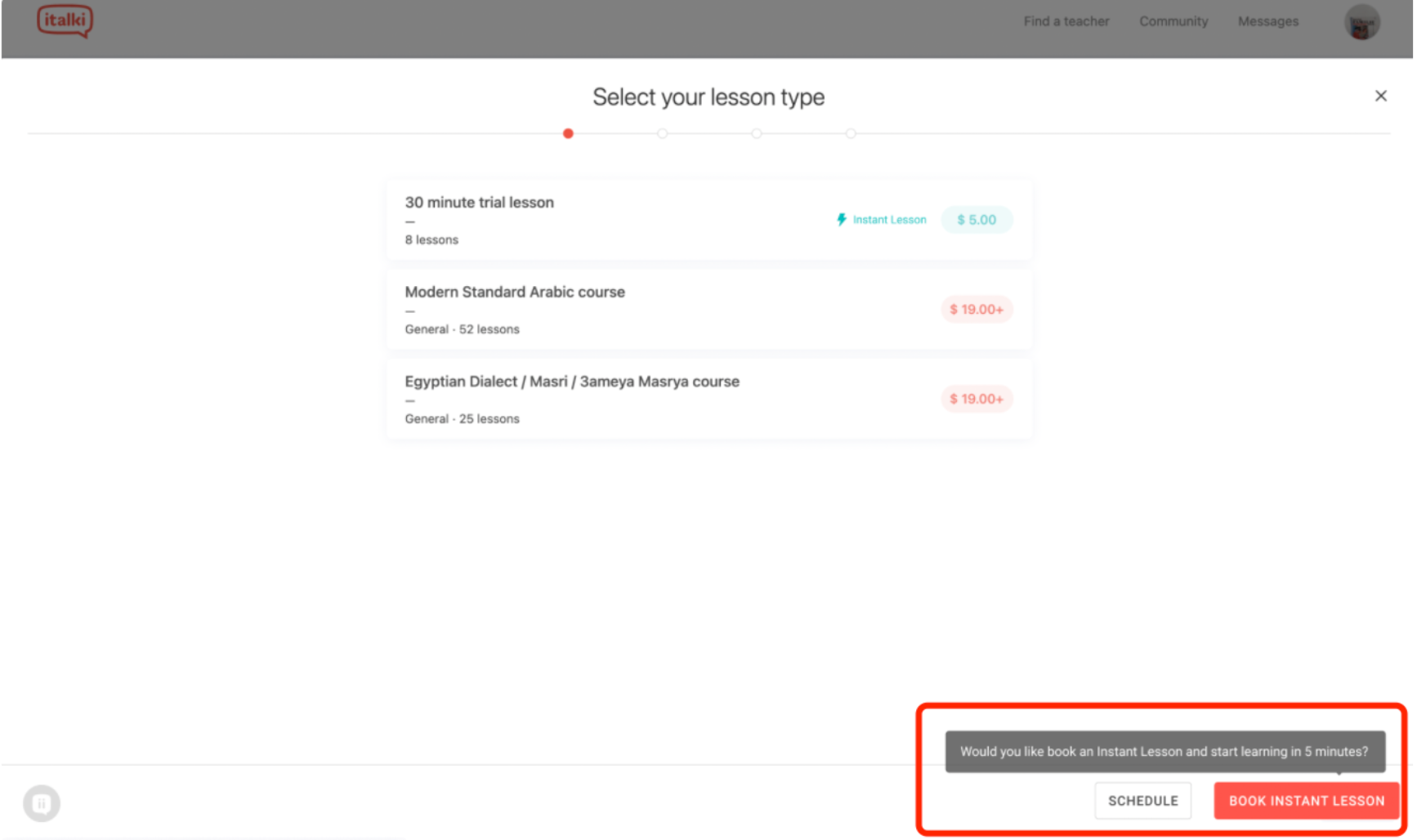Choose the Modern Standard Arabic course

point(708,310)
